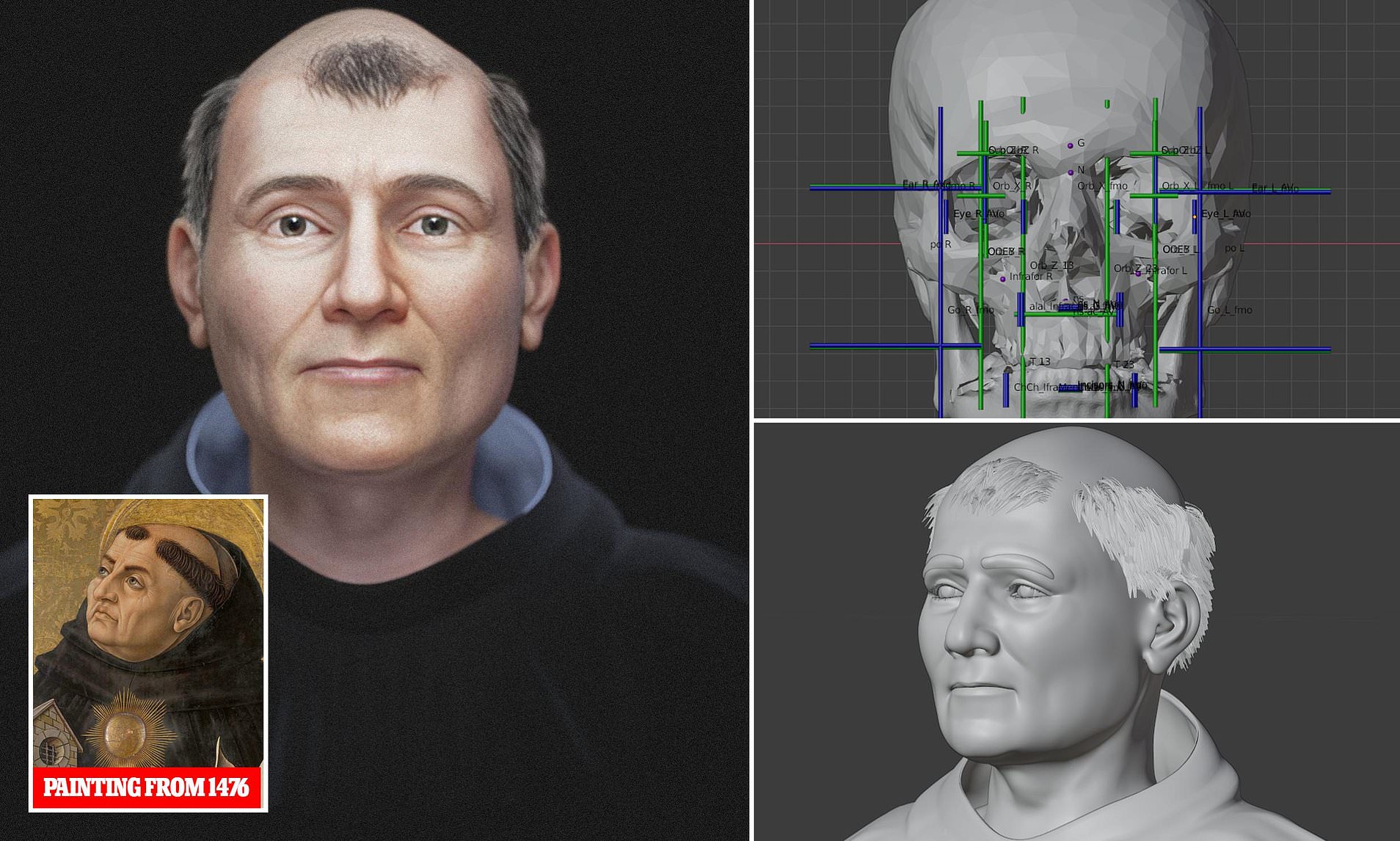Select the Go_R_fmo label on skull
1400x841 pixels.
pos(970,310)
